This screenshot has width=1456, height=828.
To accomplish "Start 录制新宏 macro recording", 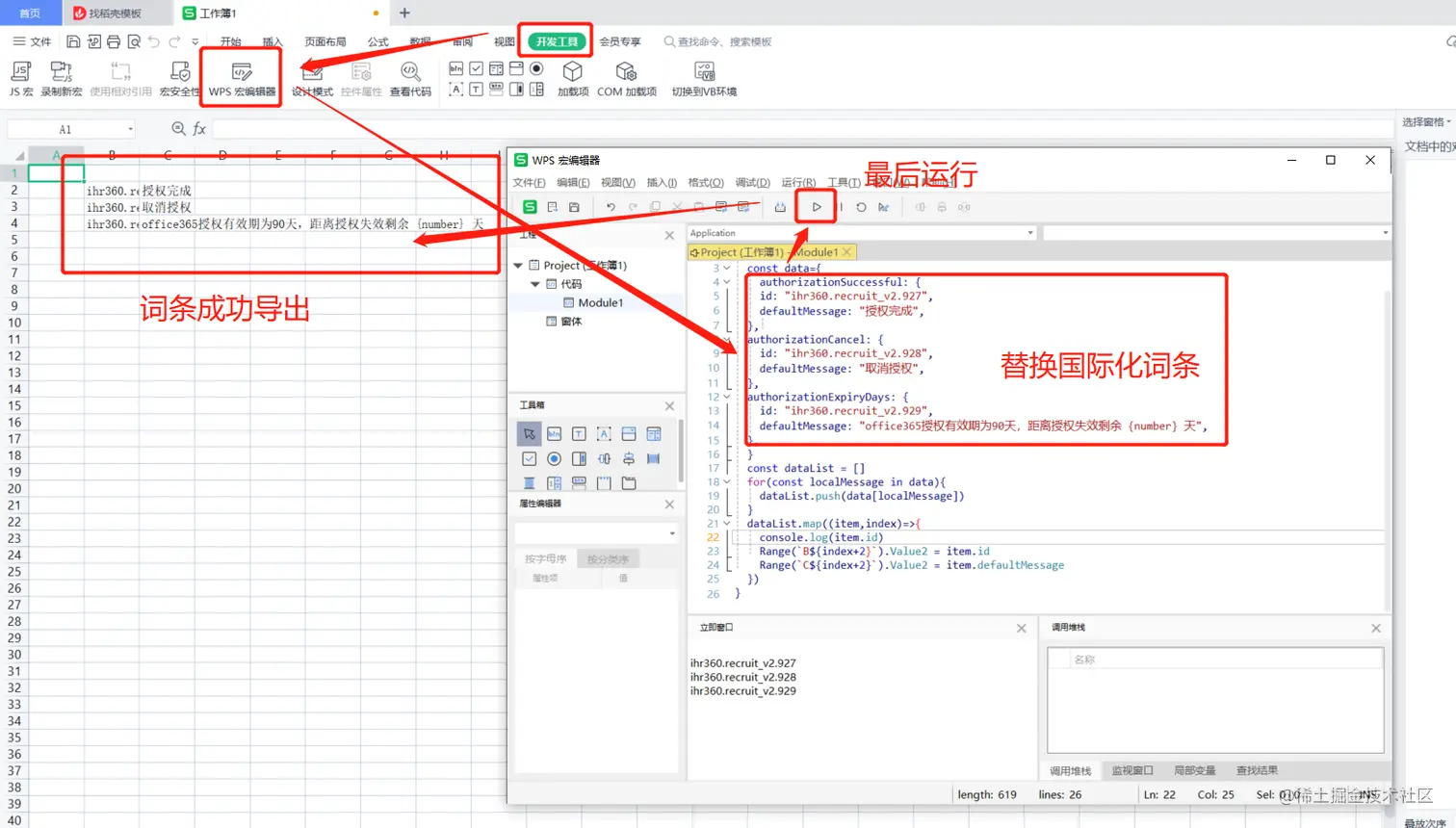I will [x=61, y=78].
